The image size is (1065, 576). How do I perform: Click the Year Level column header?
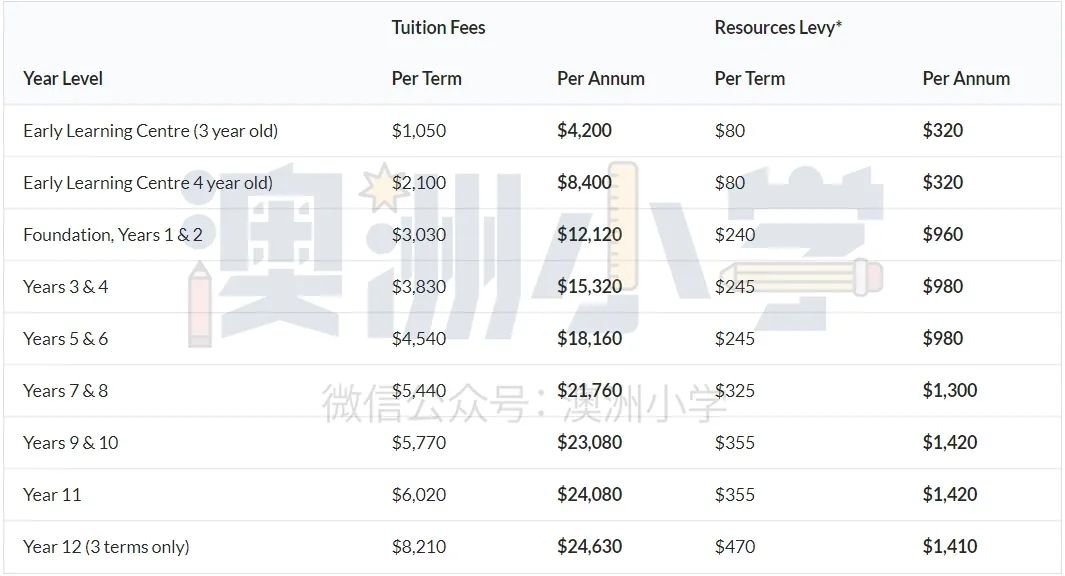(x=63, y=79)
